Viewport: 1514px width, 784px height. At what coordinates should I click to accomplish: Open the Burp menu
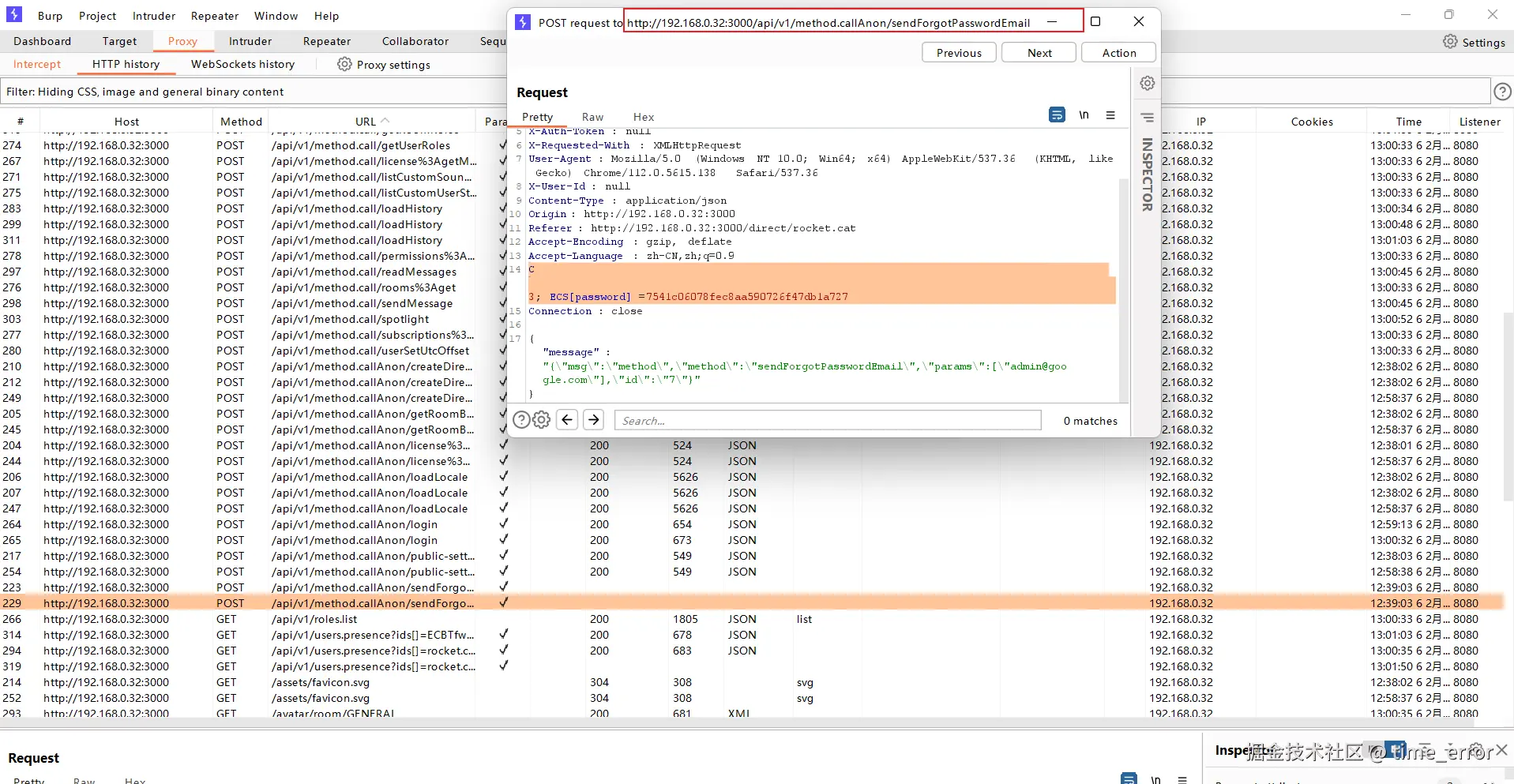pos(50,16)
